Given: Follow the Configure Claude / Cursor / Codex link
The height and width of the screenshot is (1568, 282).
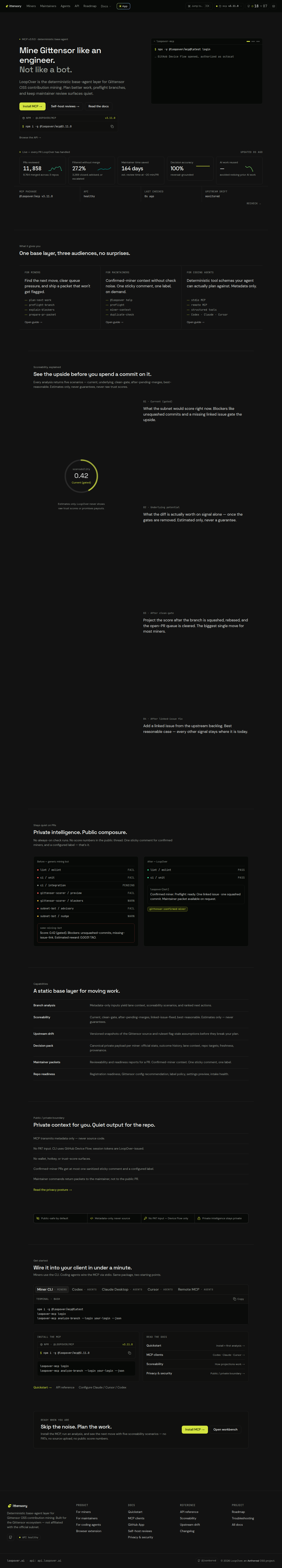Looking at the screenshot, I should coord(102,1387).
